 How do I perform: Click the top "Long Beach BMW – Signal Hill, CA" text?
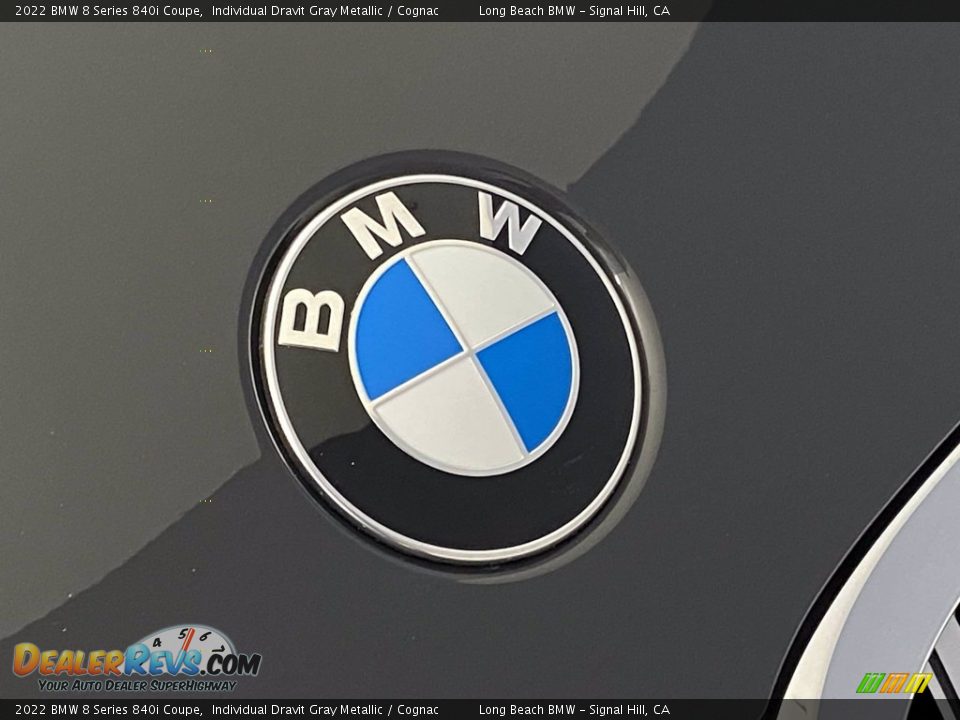[x=574, y=10]
